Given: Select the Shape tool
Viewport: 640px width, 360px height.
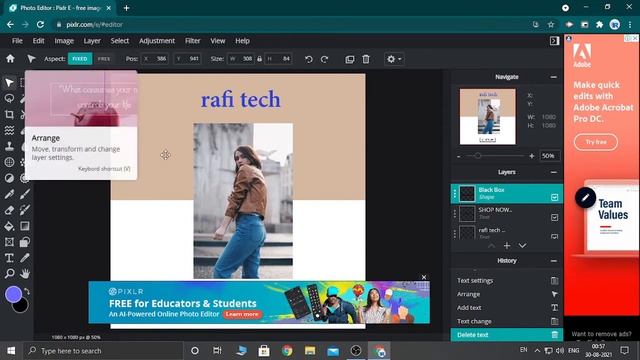Looking at the screenshot, I should (25, 242).
